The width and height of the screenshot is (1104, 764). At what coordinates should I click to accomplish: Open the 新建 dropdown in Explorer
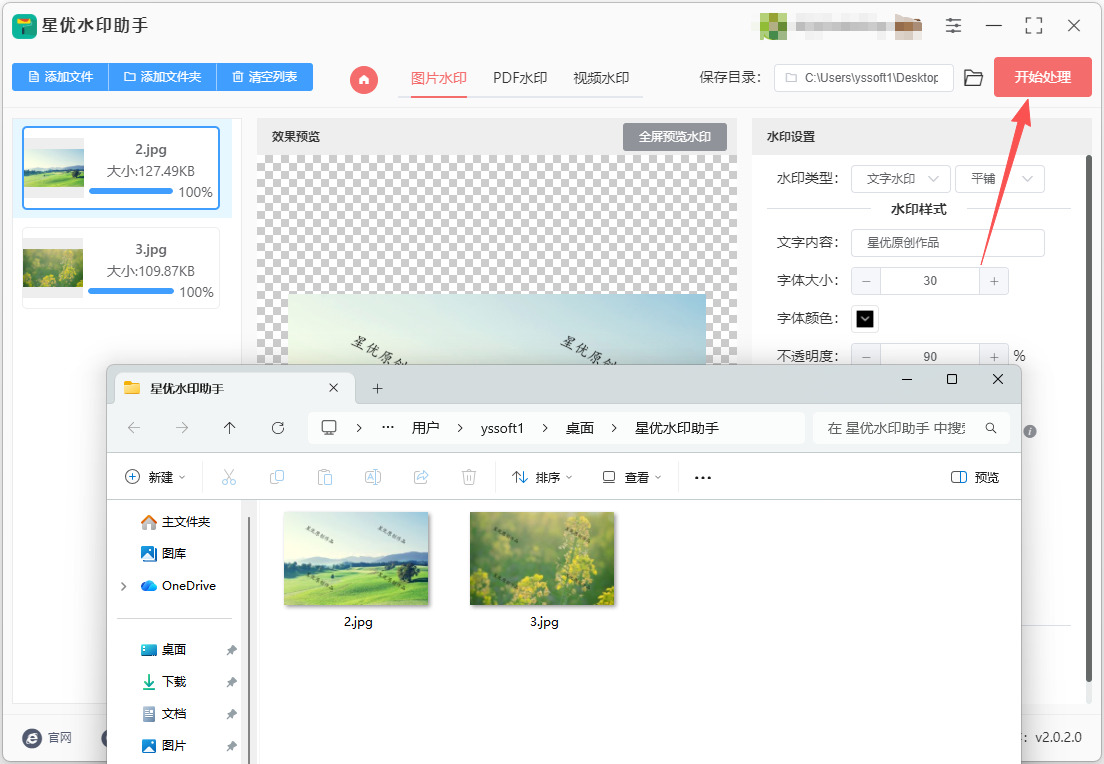point(155,477)
